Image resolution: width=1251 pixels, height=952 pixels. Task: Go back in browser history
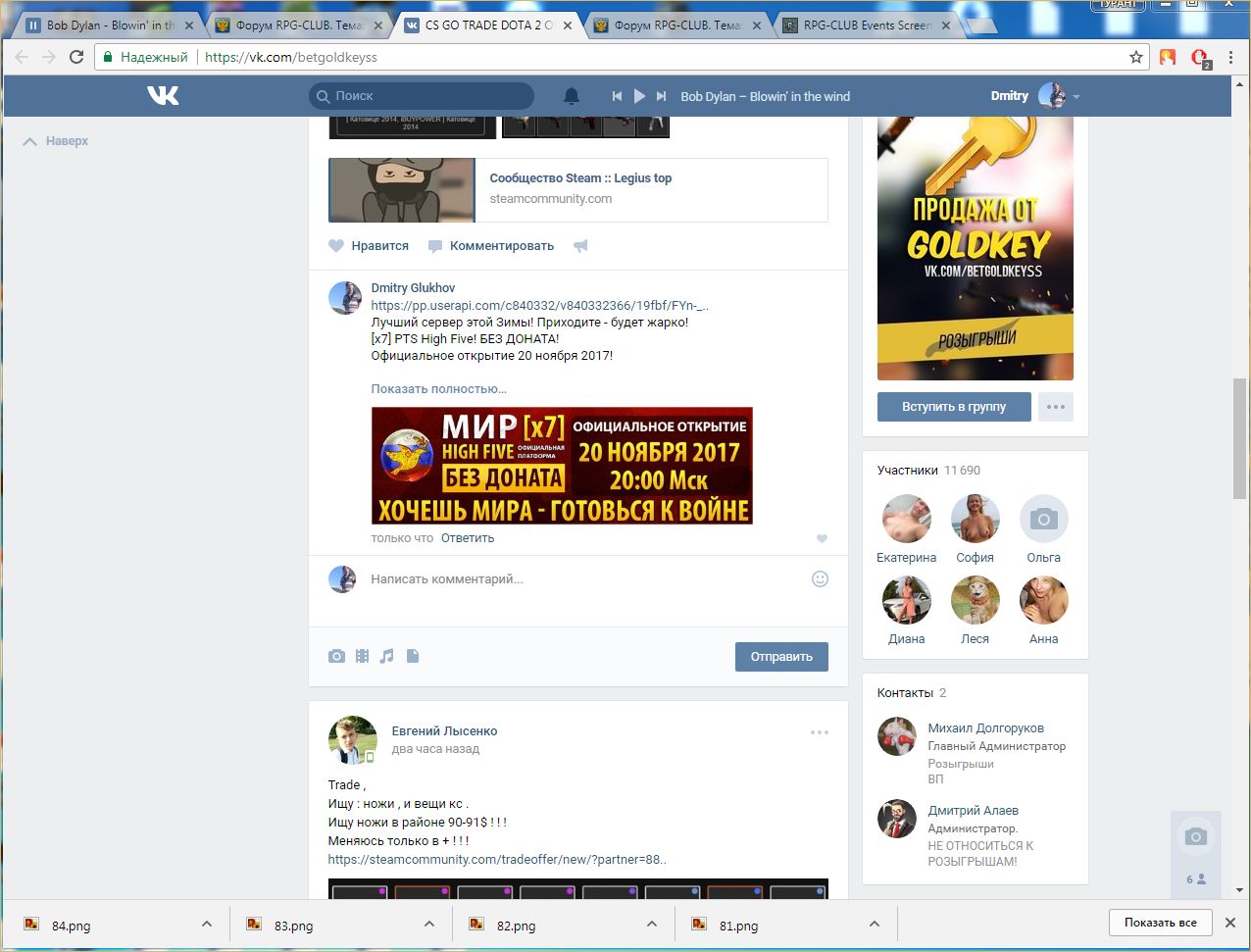pos(22,57)
